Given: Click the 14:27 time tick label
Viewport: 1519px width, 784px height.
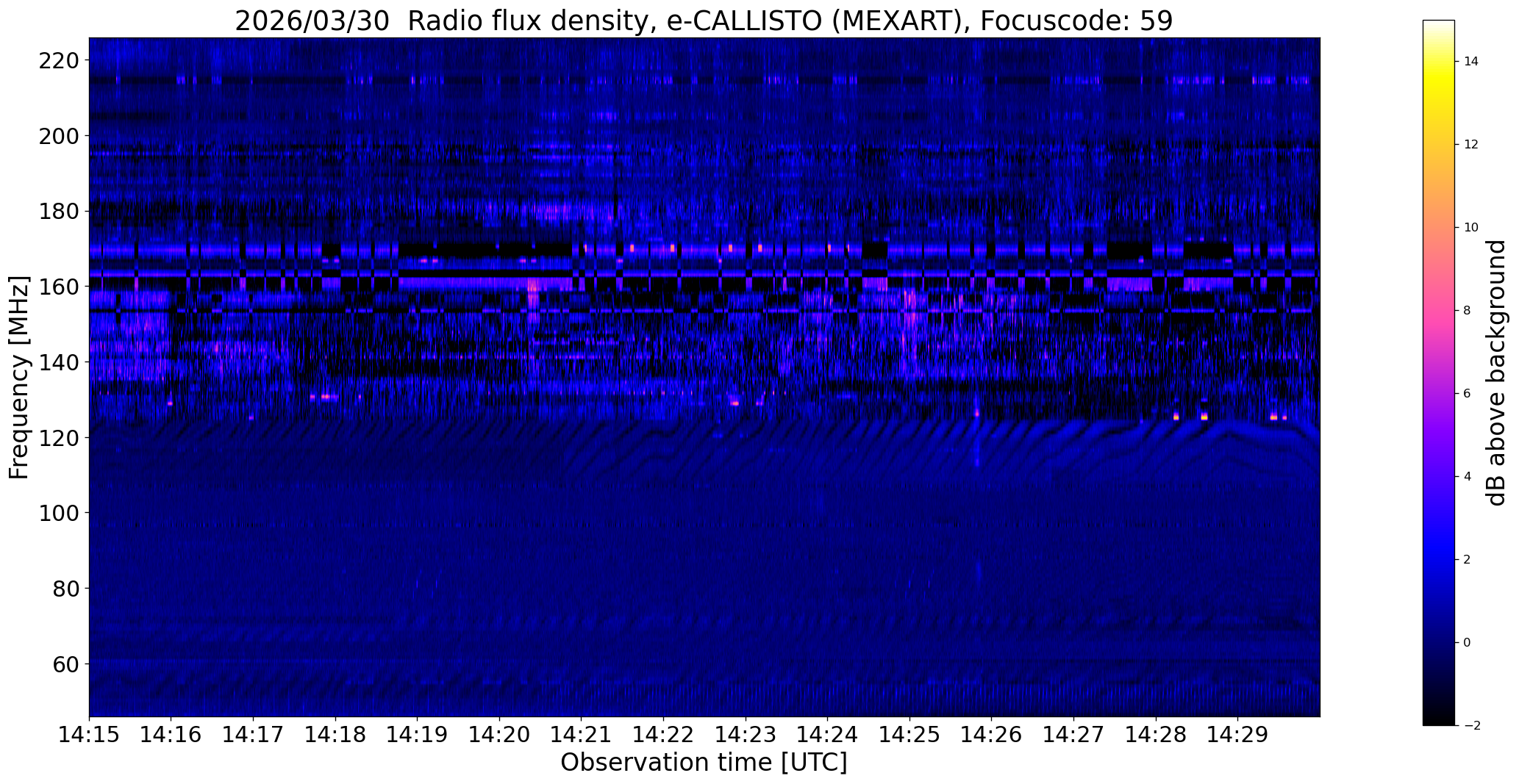Looking at the screenshot, I should coord(1074,735).
